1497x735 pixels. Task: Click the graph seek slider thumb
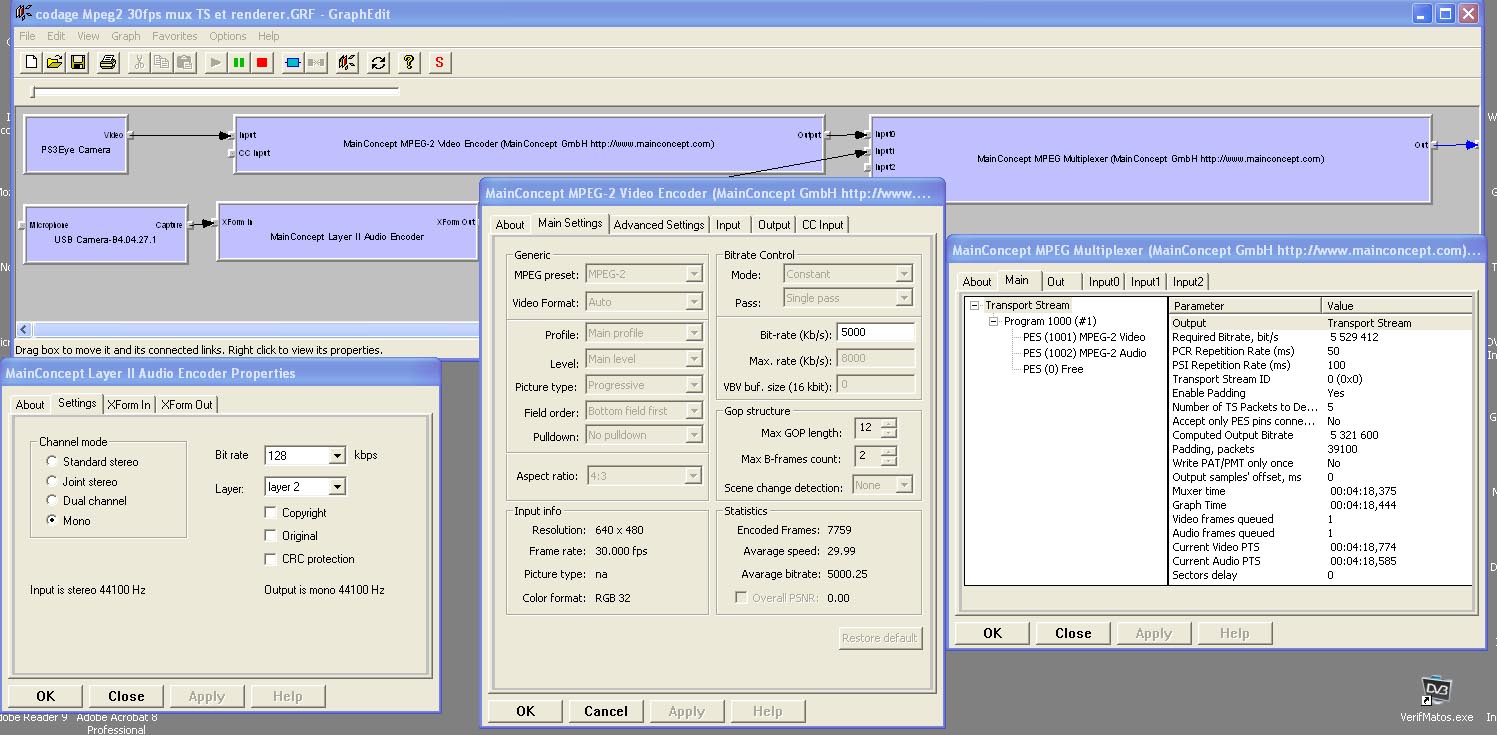[34, 92]
